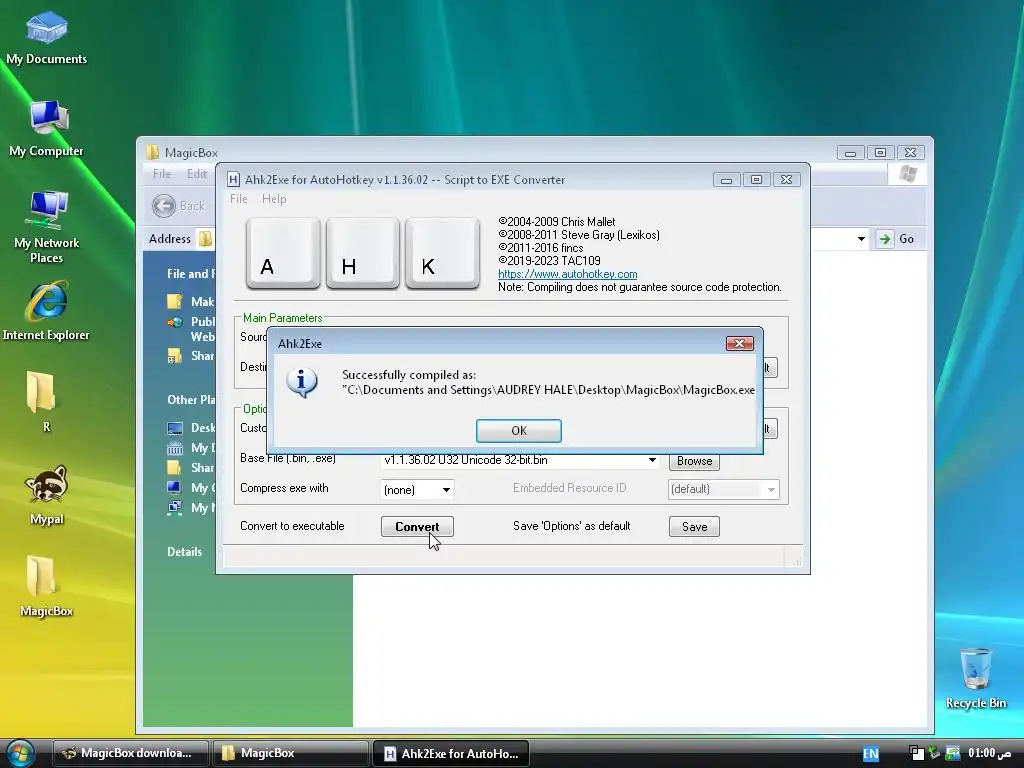Open My Documents desktop icon
Viewport: 1024px width, 768px height.
46,38
